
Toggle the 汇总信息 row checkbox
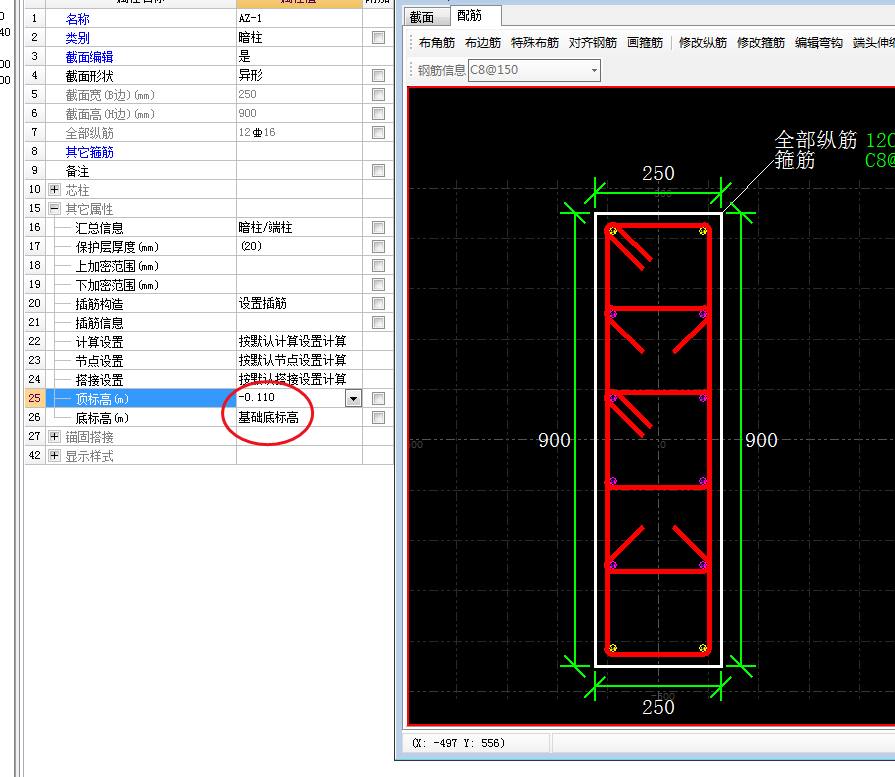tap(378, 227)
